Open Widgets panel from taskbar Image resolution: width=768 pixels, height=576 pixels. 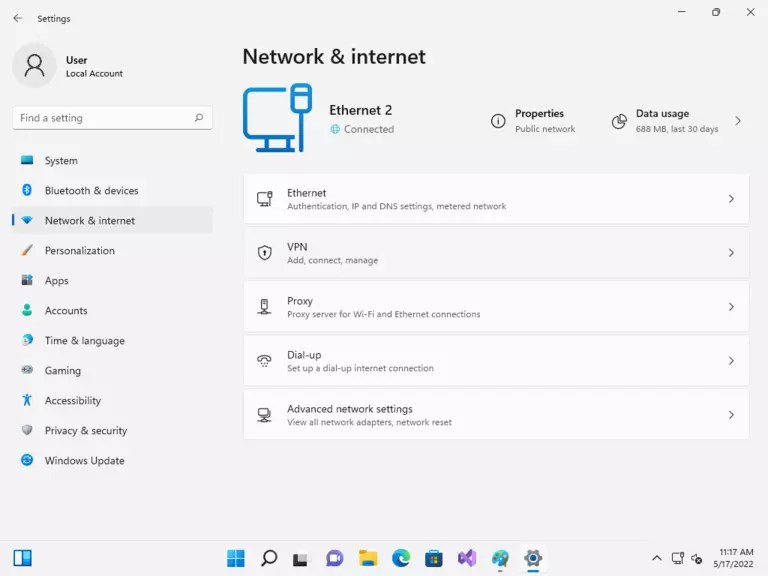click(x=23, y=558)
